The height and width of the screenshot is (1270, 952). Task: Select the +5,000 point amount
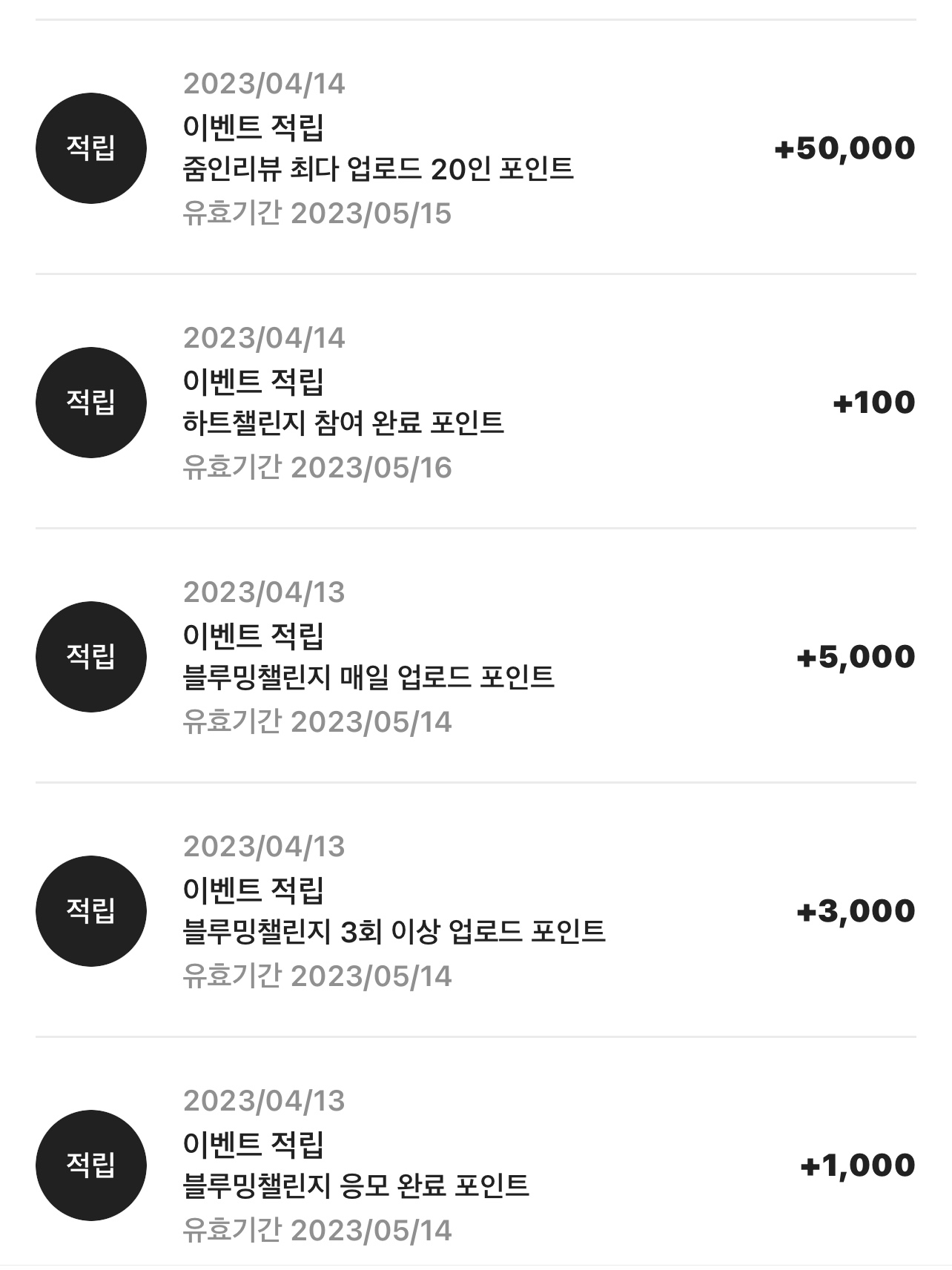point(856,657)
